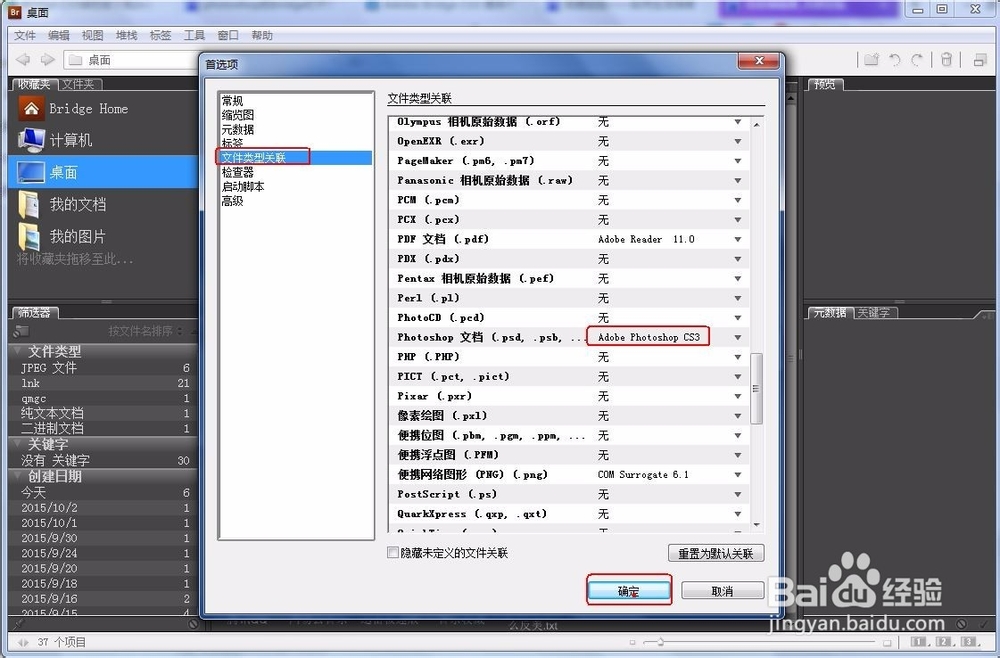The height and width of the screenshot is (658, 1000).
Task: Select 启动脚本 preferences category
Action: (x=243, y=186)
